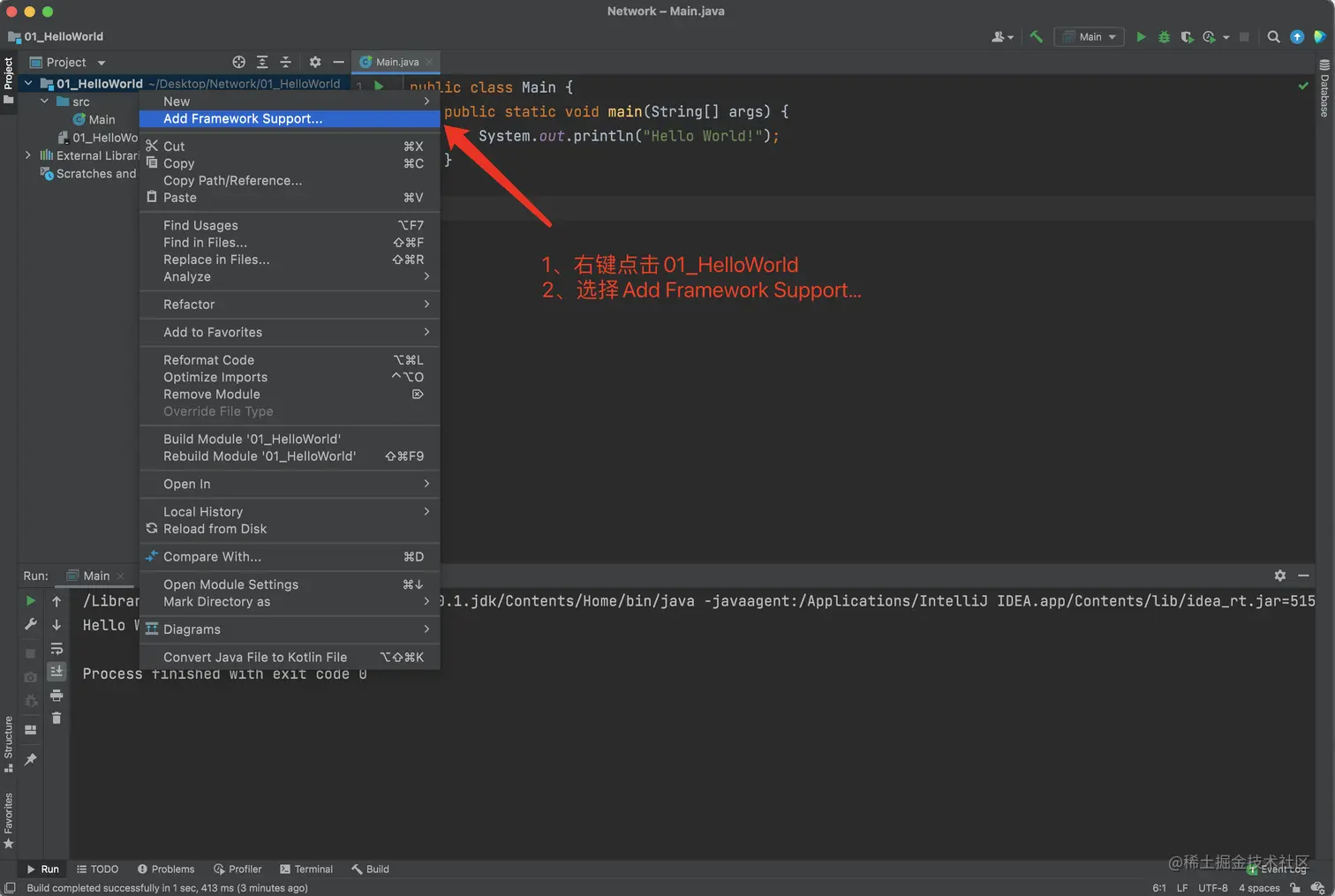Collapse the 01_HelloWorld tree node
The width and height of the screenshot is (1335, 896).
(x=28, y=84)
